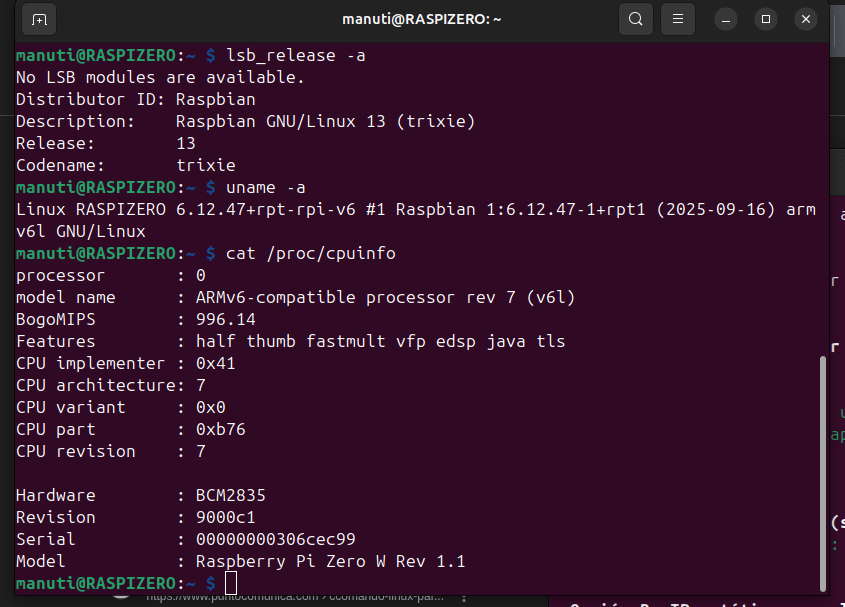Viewport: 845px width, 607px height.
Task: Click the Description Raspbian GNU/Linux 13 line
Action: click(325, 121)
